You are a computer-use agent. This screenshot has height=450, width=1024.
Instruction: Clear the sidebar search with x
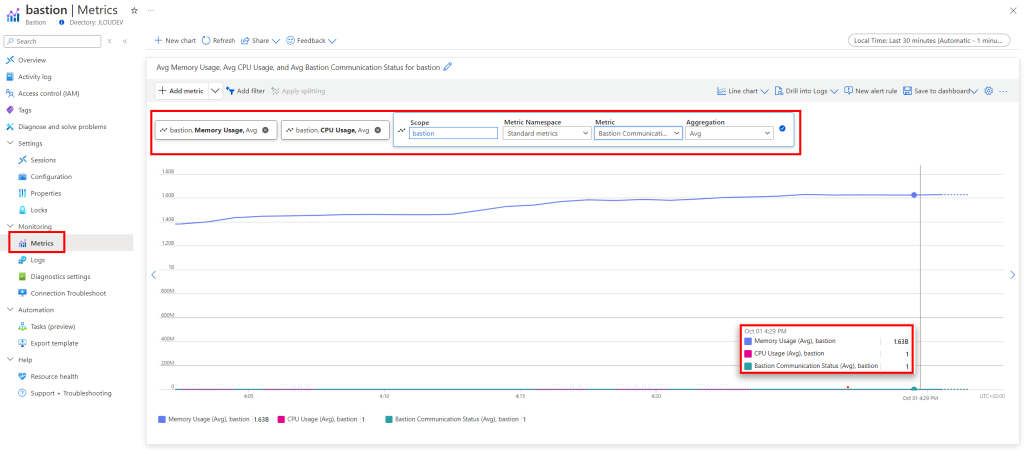click(x=109, y=41)
